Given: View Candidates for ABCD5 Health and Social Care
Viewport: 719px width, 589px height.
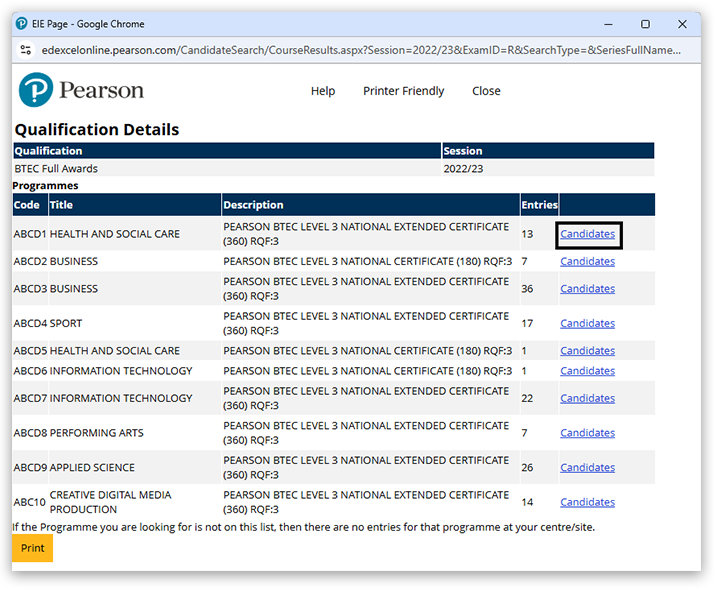Looking at the screenshot, I should pyautogui.click(x=587, y=351).
